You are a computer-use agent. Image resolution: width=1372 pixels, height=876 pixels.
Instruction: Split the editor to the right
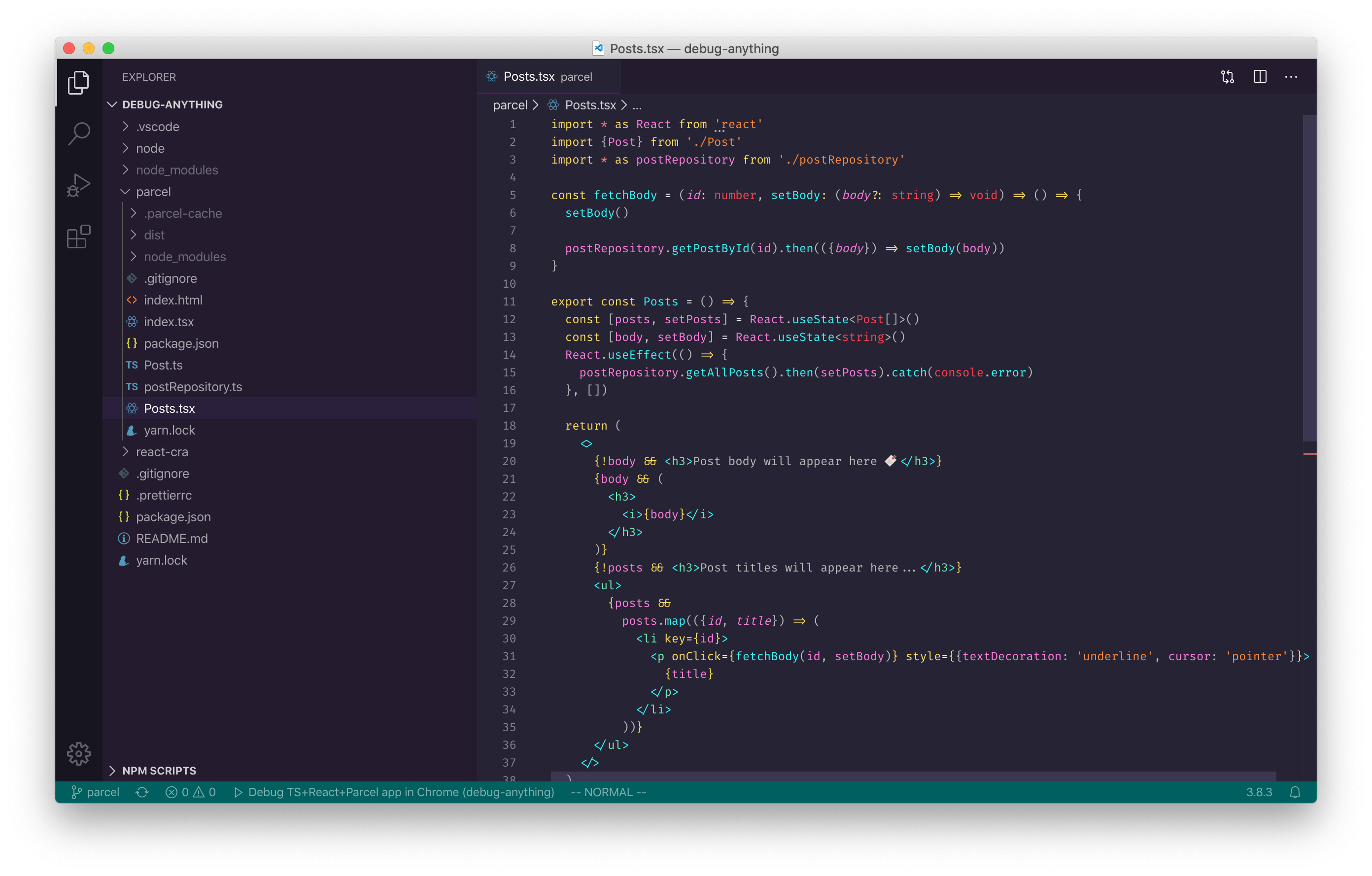coord(1260,77)
